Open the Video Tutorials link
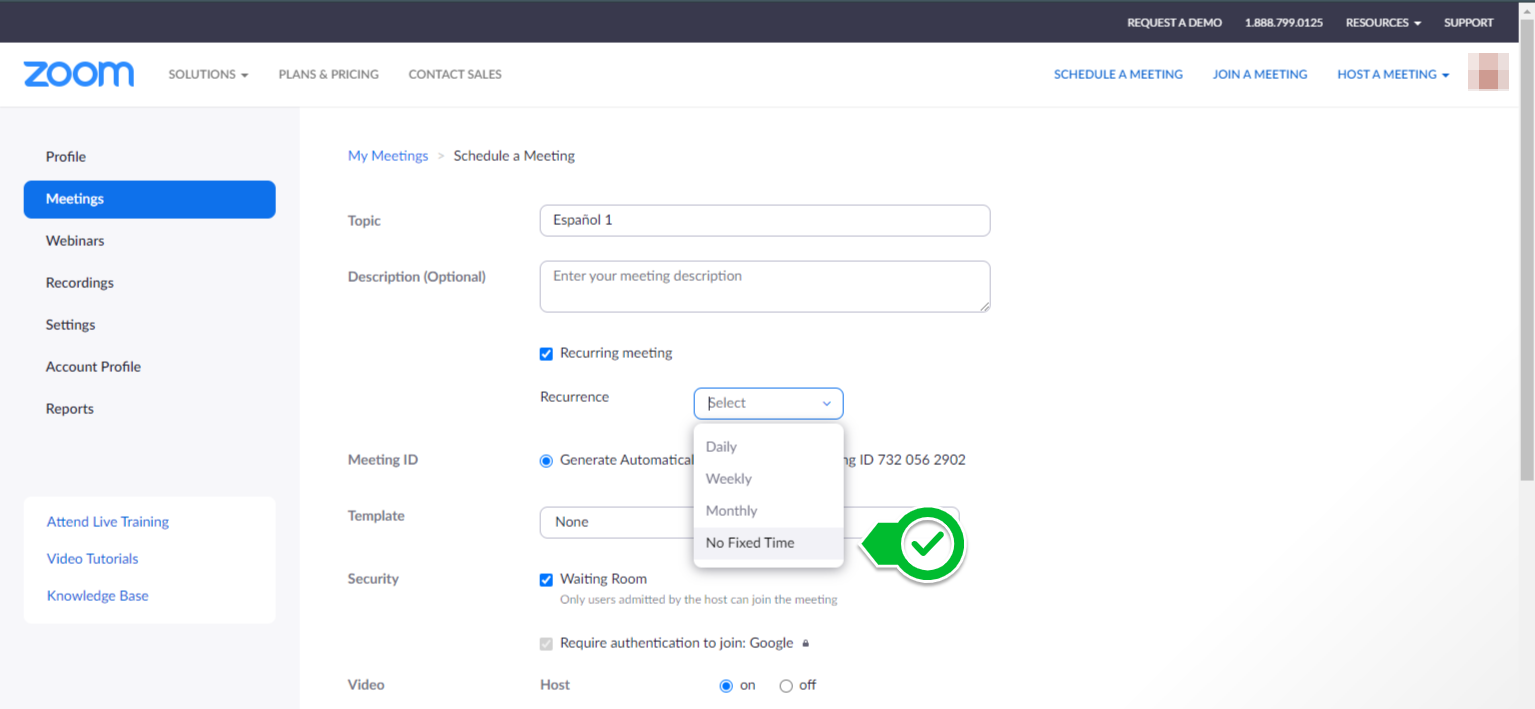 click(93, 559)
